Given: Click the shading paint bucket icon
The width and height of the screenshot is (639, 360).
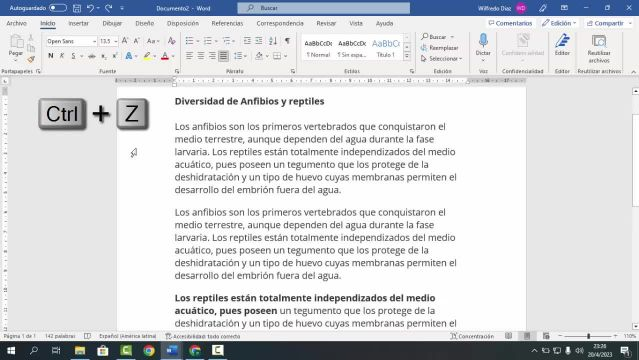Looking at the screenshot, I should click(259, 56).
